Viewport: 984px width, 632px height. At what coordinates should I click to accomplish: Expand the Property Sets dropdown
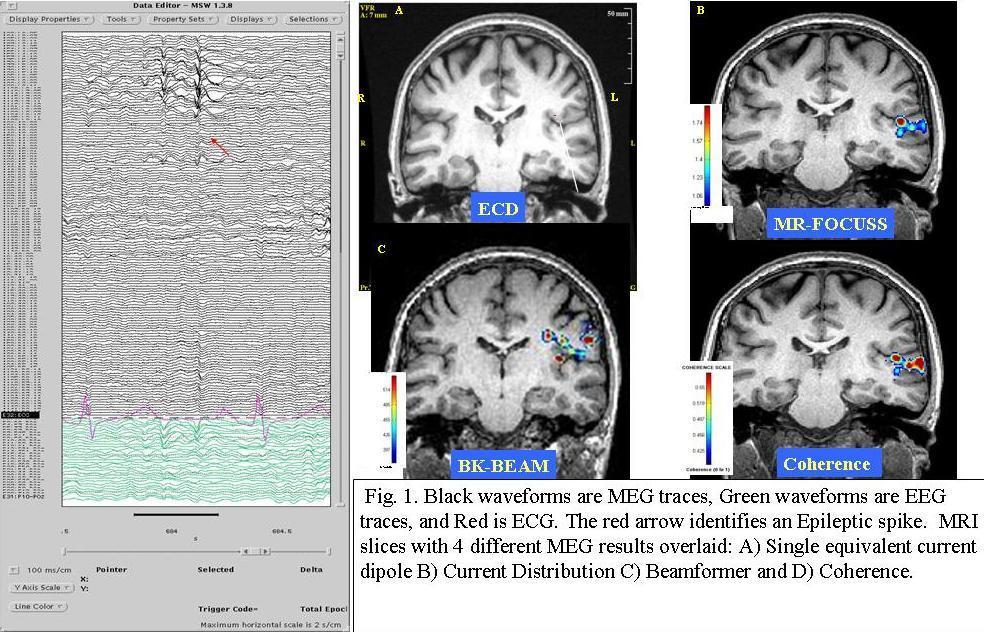184,19
